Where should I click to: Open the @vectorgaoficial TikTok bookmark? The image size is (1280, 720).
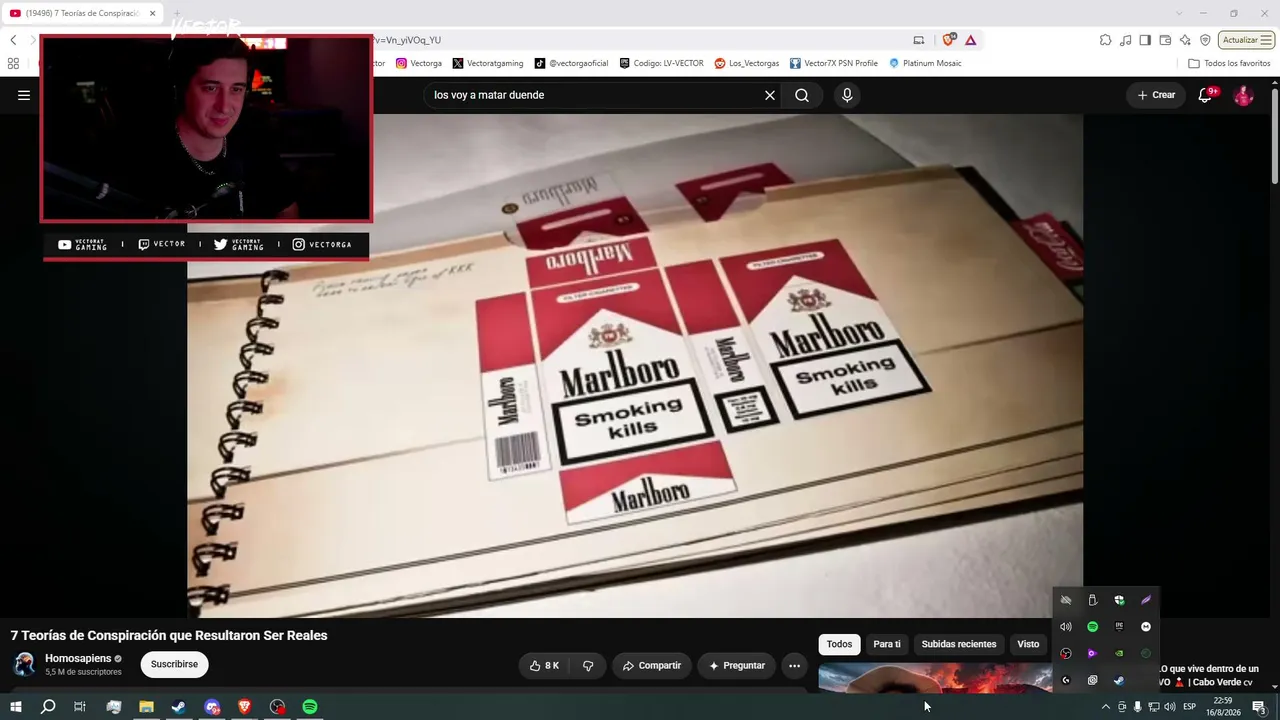tap(571, 63)
